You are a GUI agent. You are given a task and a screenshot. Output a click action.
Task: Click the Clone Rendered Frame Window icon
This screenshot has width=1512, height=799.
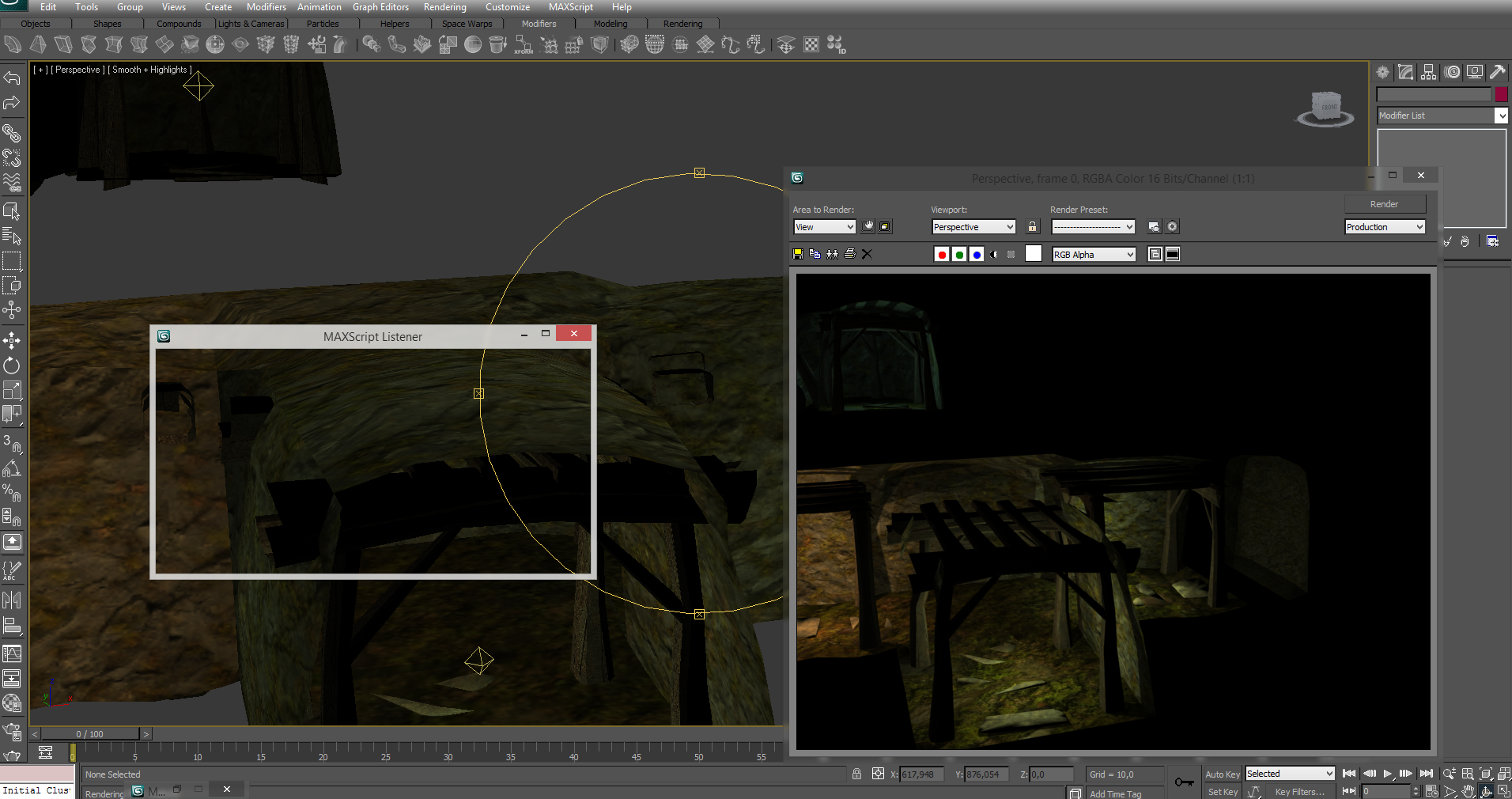point(833,254)
